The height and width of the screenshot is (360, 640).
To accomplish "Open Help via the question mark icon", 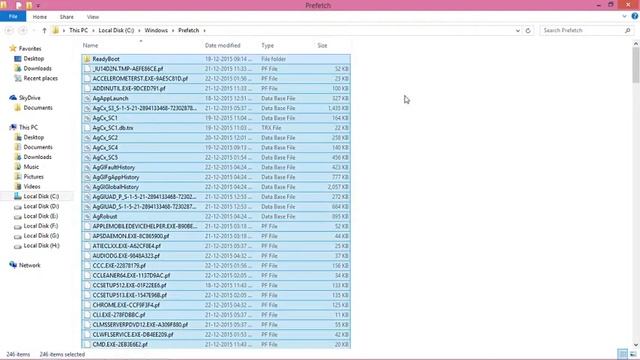I will [x=635, y=16].
